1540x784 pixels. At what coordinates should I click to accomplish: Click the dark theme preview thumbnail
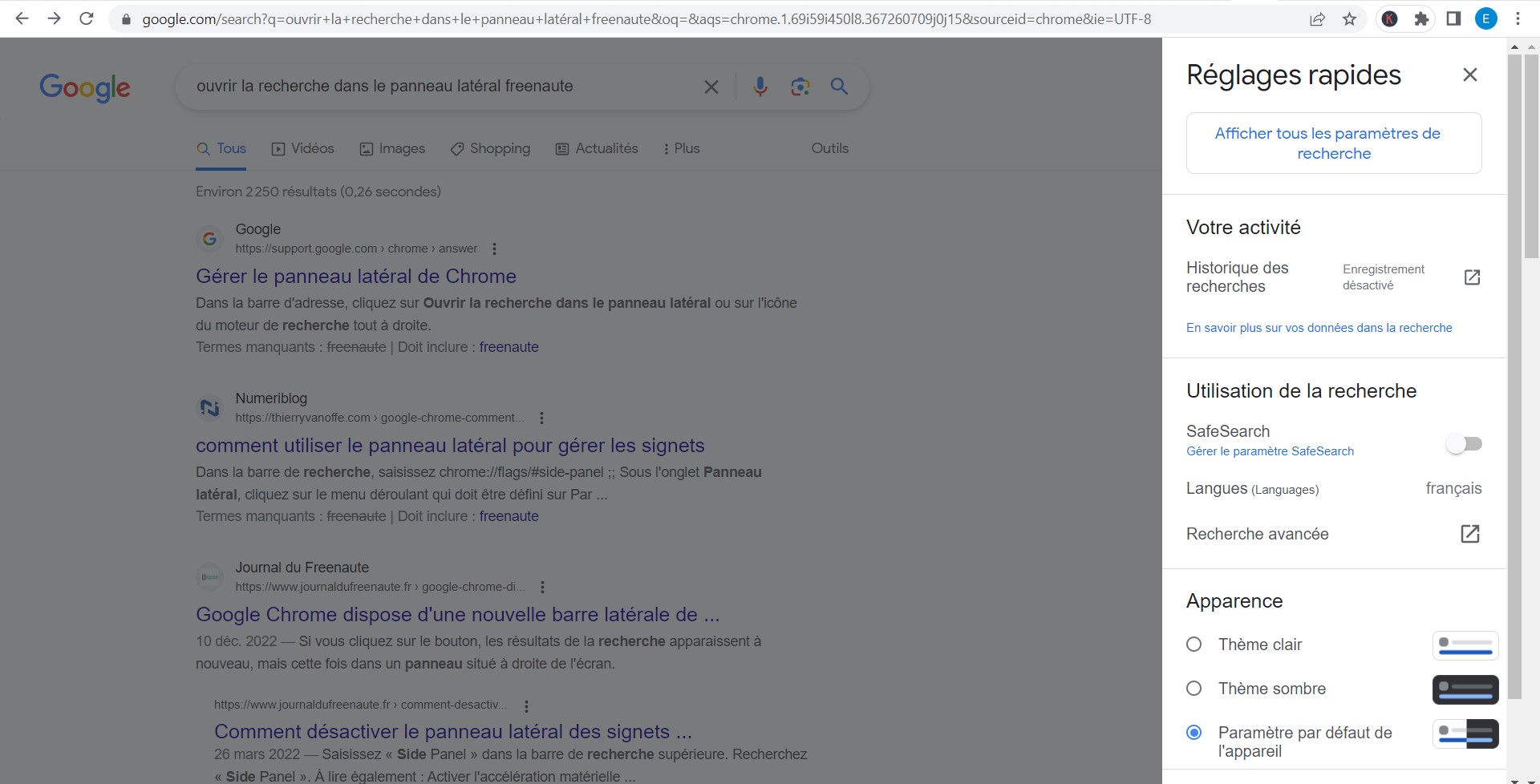tap(1465, 689)
